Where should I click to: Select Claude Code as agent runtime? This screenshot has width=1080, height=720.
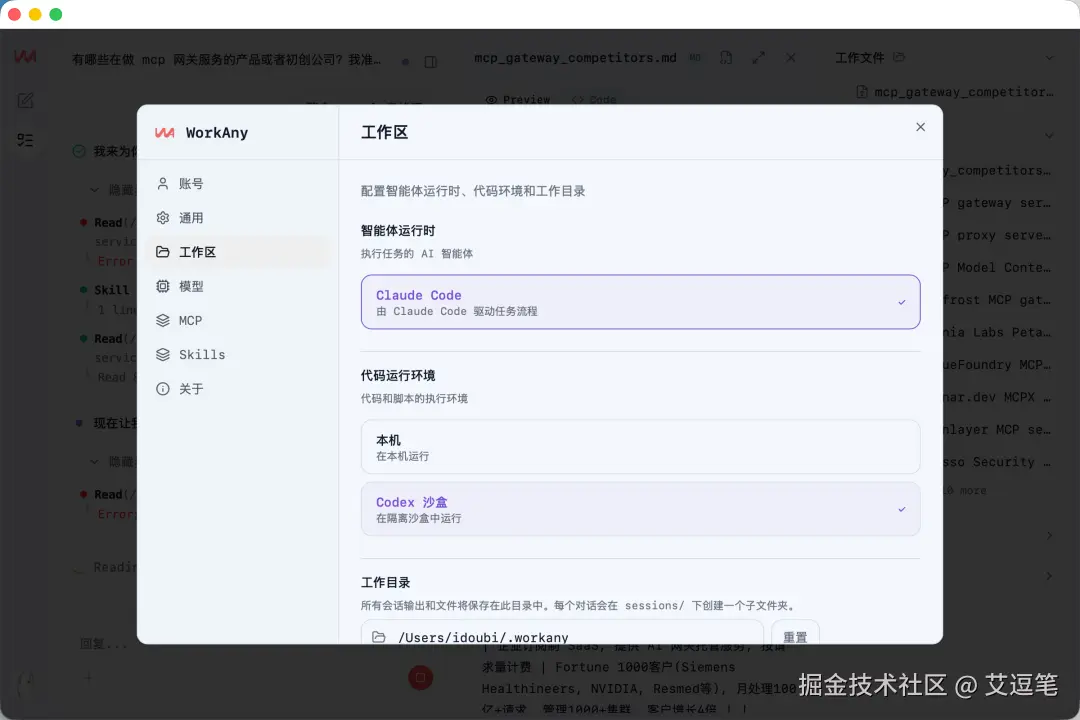[641, 302]
